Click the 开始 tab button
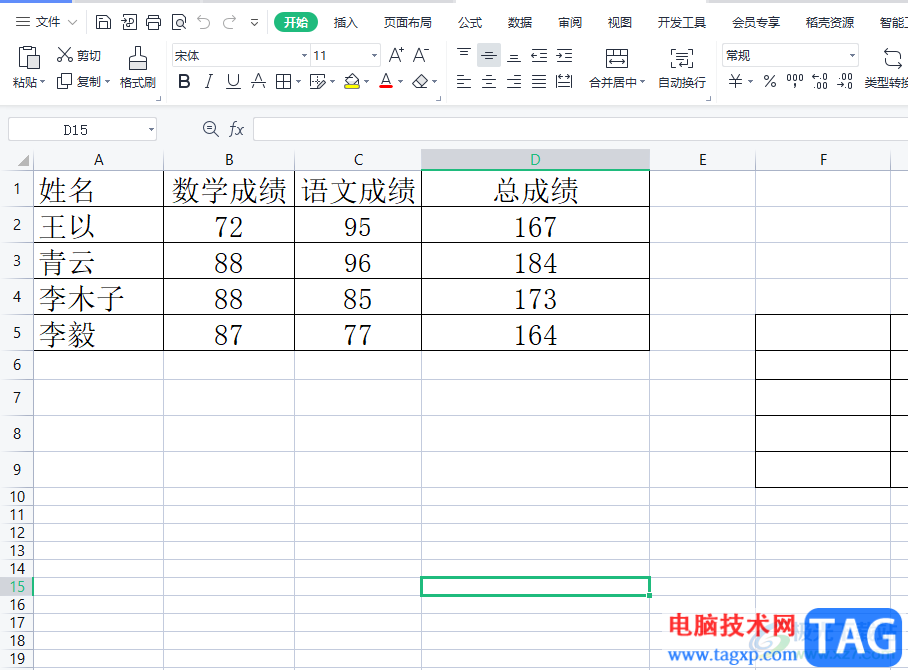Viewport: 908px width, 670px height. pyautogui.click(x=296, y=23)
